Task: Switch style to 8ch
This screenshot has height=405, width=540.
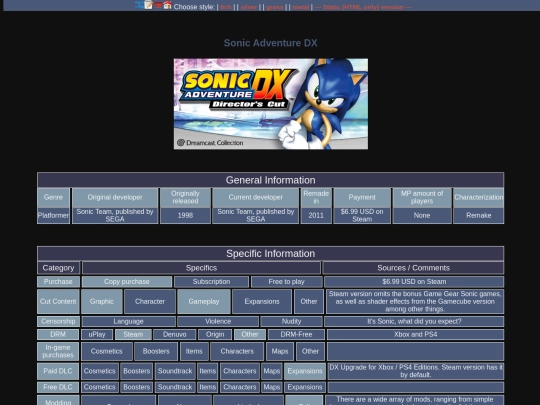Action: [x=226, y=7]
